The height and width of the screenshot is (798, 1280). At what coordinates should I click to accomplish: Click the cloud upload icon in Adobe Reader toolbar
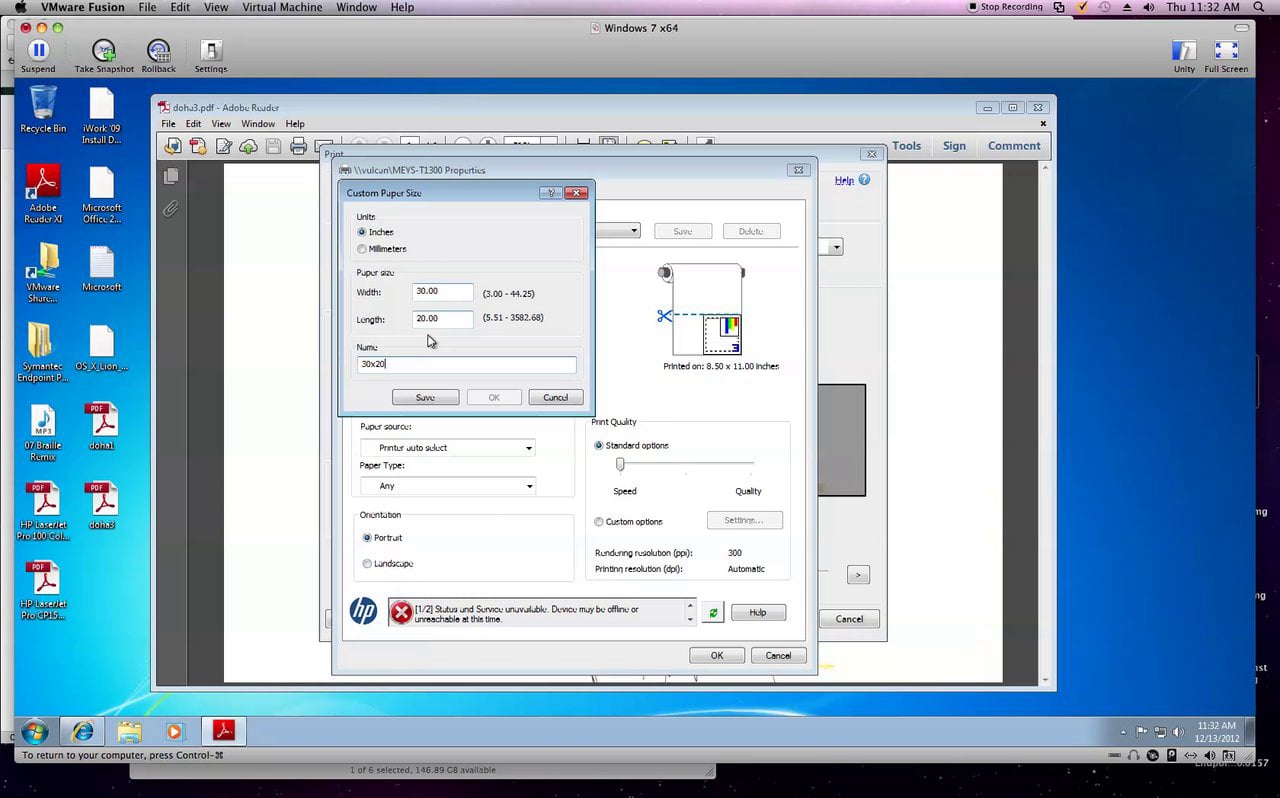pyautogui.click(x=248, y=146)
